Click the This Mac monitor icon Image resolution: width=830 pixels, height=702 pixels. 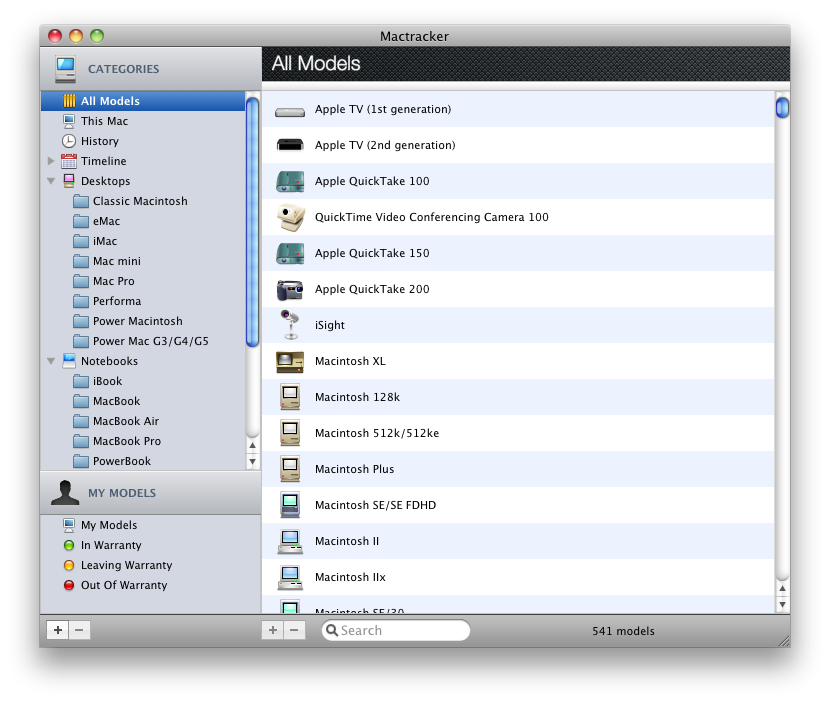tap(69, 121)
